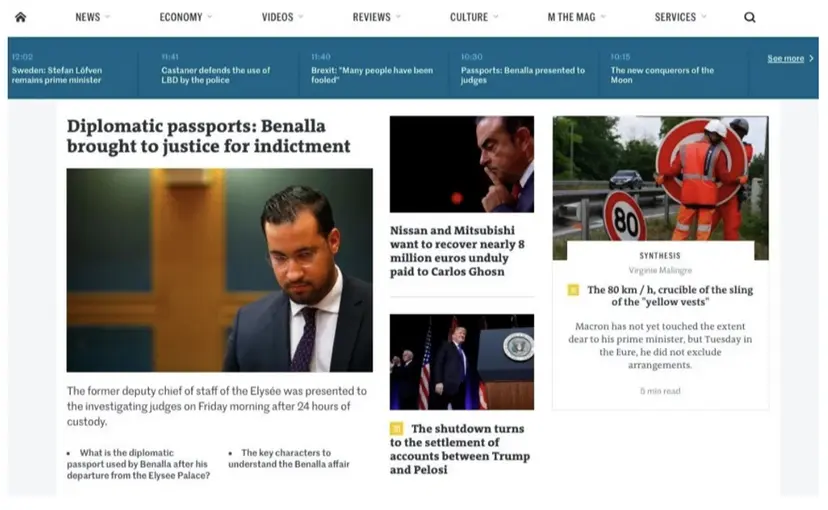The image size is (828, 510).
Task: Open Brexit 'Many people have been fooled' item
Action: 372,75
